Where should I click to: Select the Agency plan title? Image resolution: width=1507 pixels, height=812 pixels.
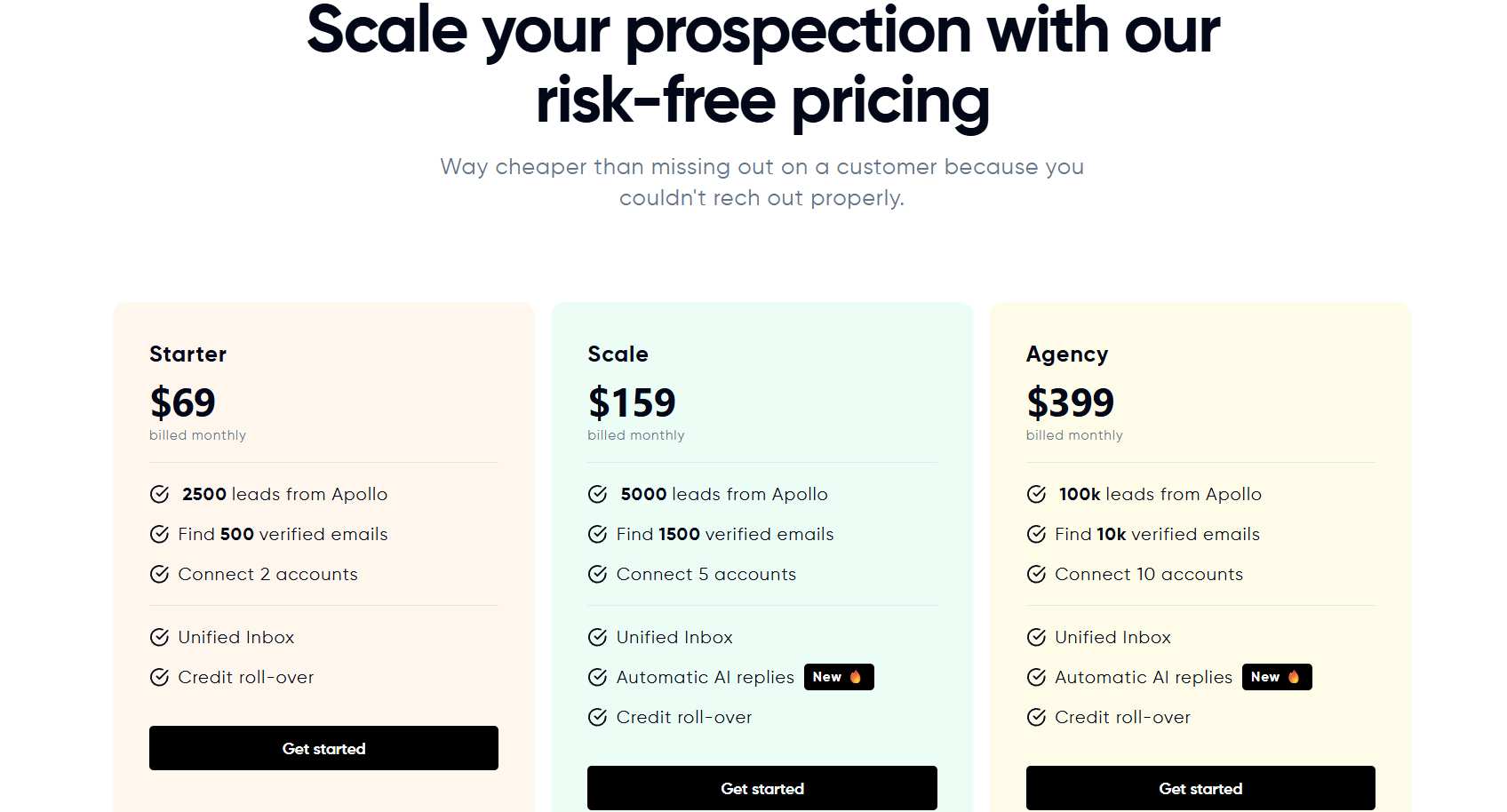1067,354
